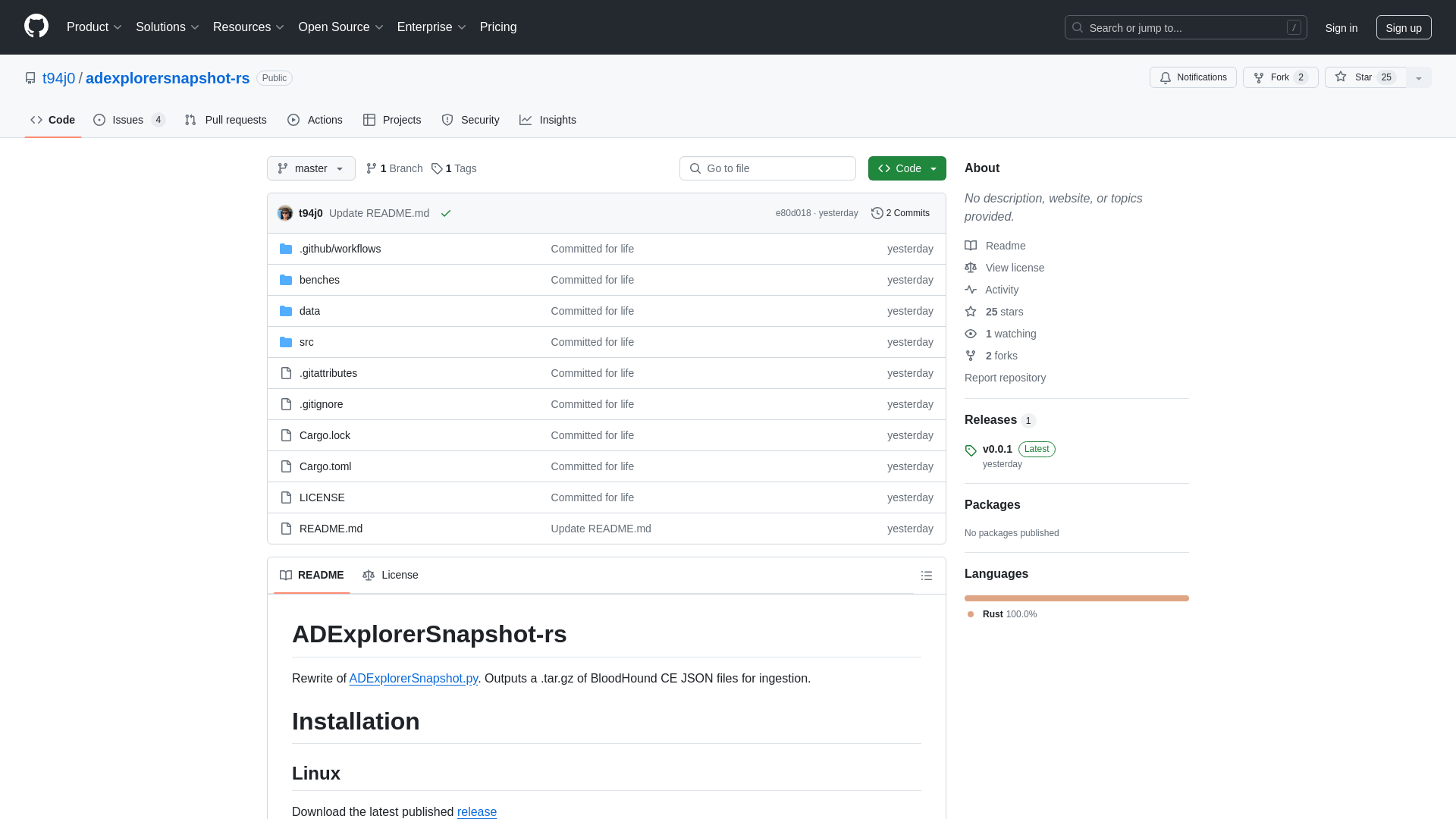The image size is (1456, 819).
Task: Open the Packages heading link
Action: [992, 505]
